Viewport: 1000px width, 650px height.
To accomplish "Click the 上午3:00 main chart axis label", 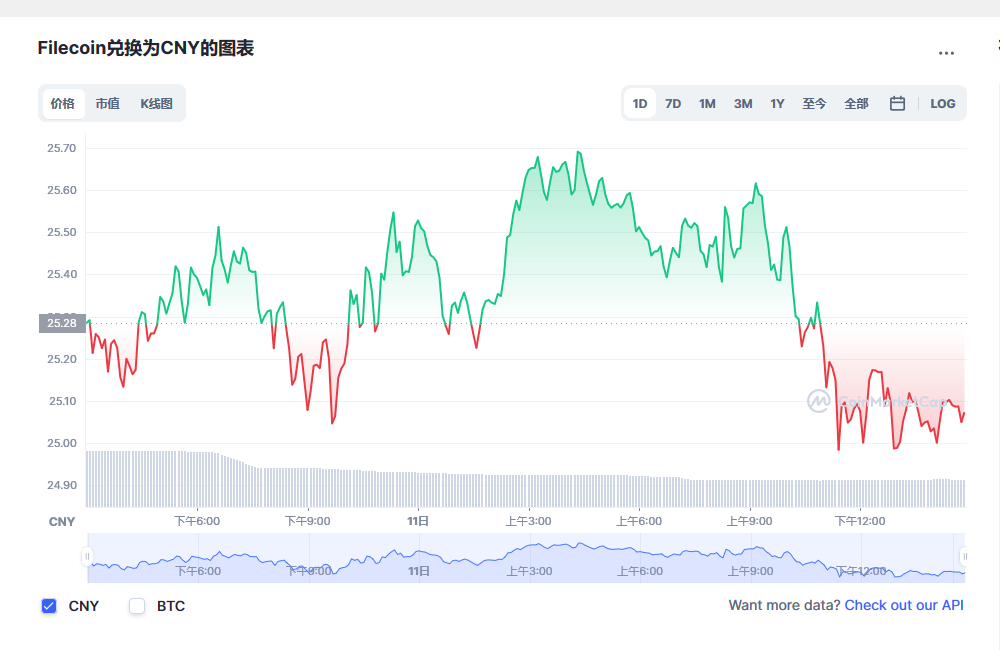I will [x=529, y=521].
